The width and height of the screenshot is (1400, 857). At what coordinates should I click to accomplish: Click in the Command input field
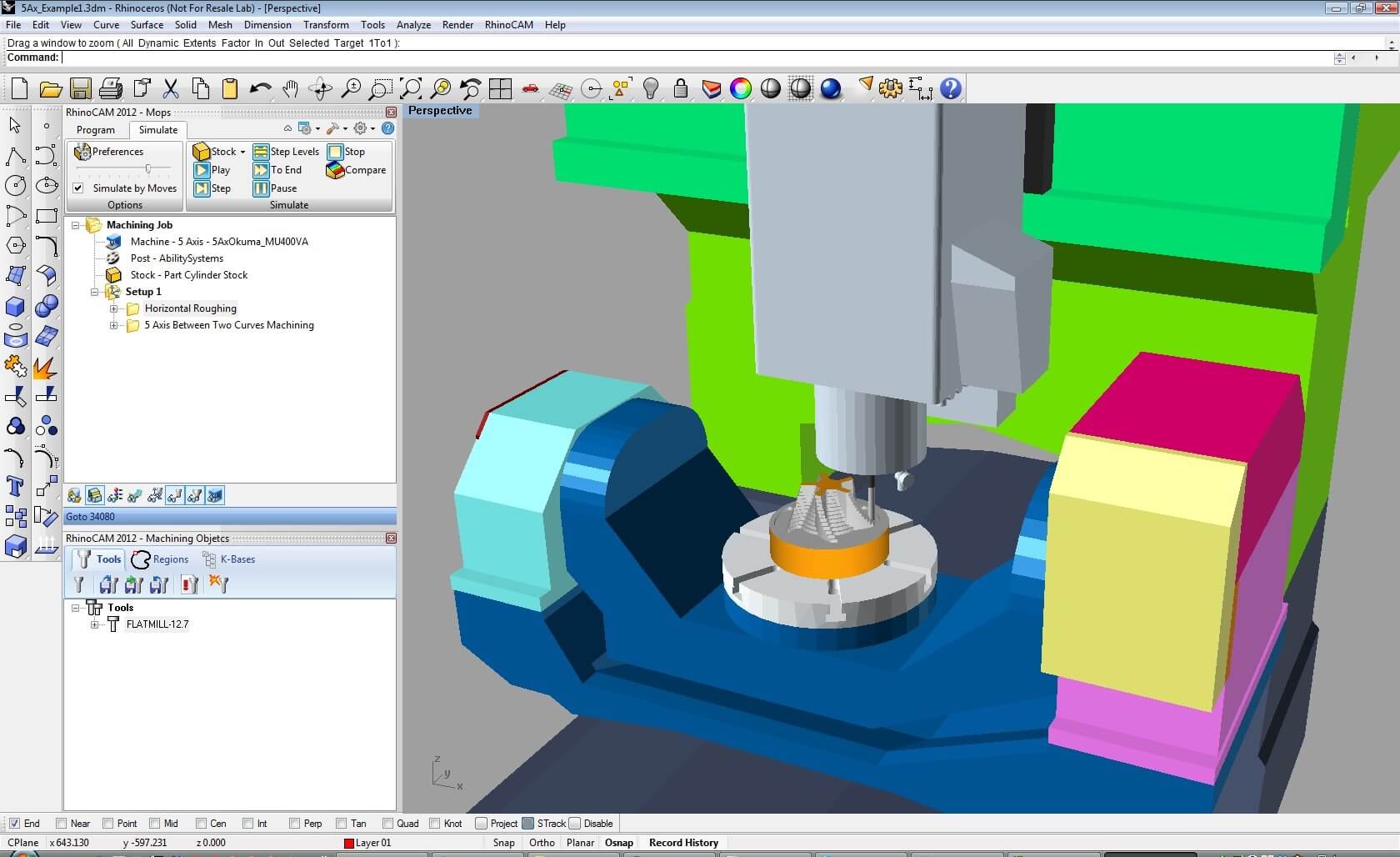click(667, 58)
